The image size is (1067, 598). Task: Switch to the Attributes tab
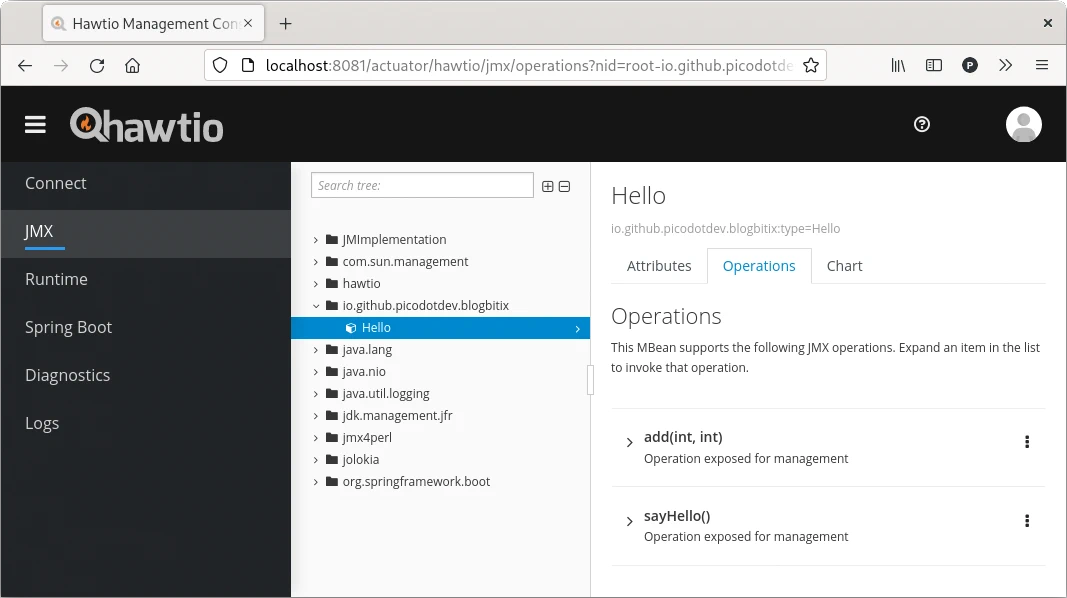(x=659, y=266)
